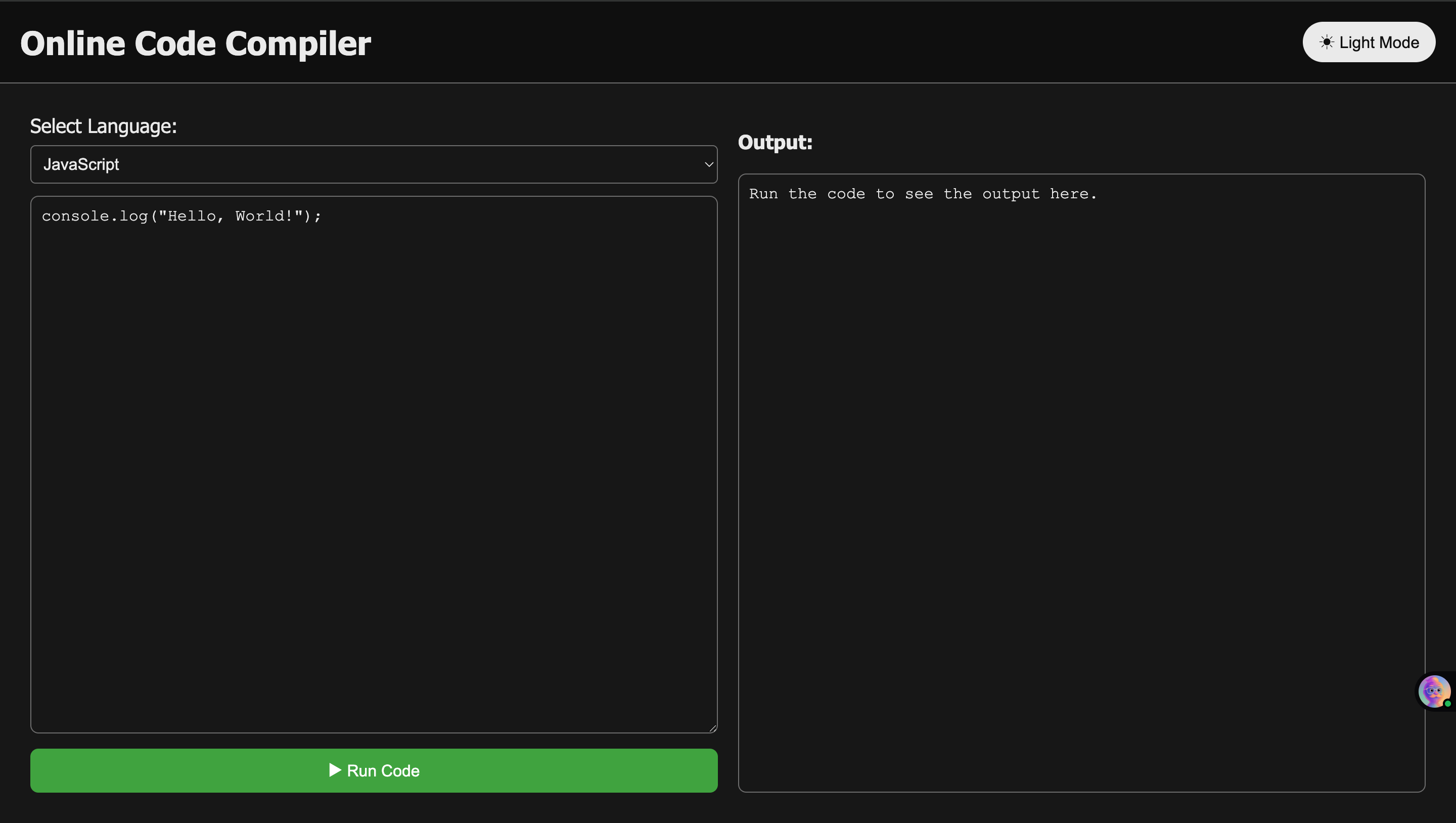Click the play triangle icon on Run Code
This screenshot has height=823, width=1456.
[x=335, y=770]
